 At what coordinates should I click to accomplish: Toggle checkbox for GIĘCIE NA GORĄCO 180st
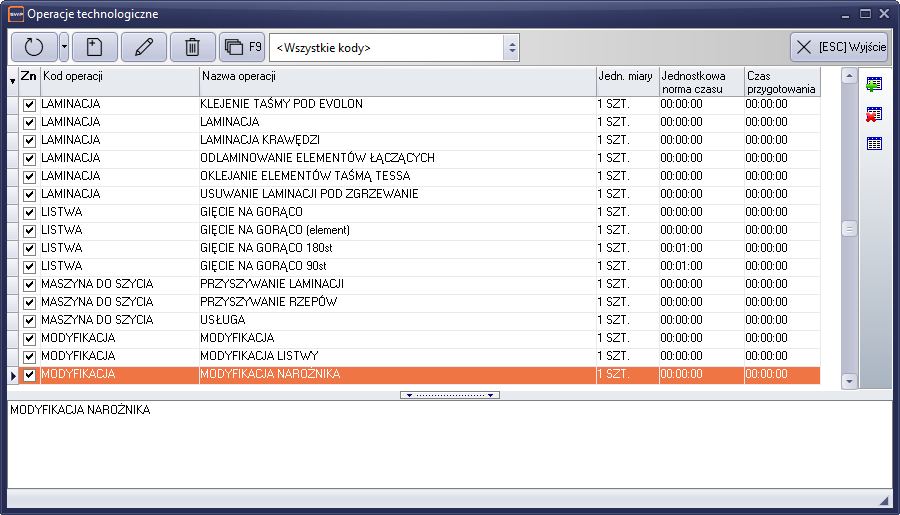coord(29,248)
